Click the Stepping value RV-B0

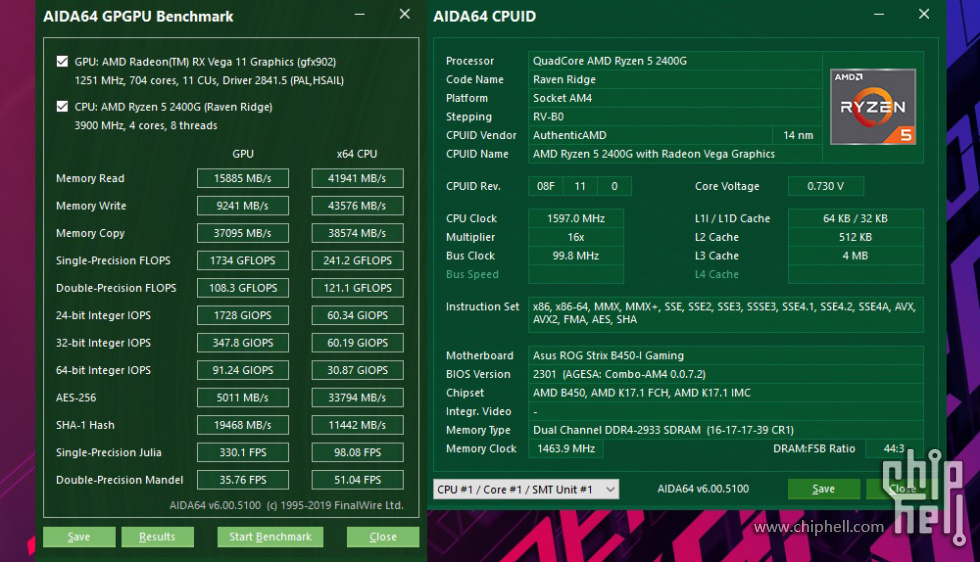(675, 117)
